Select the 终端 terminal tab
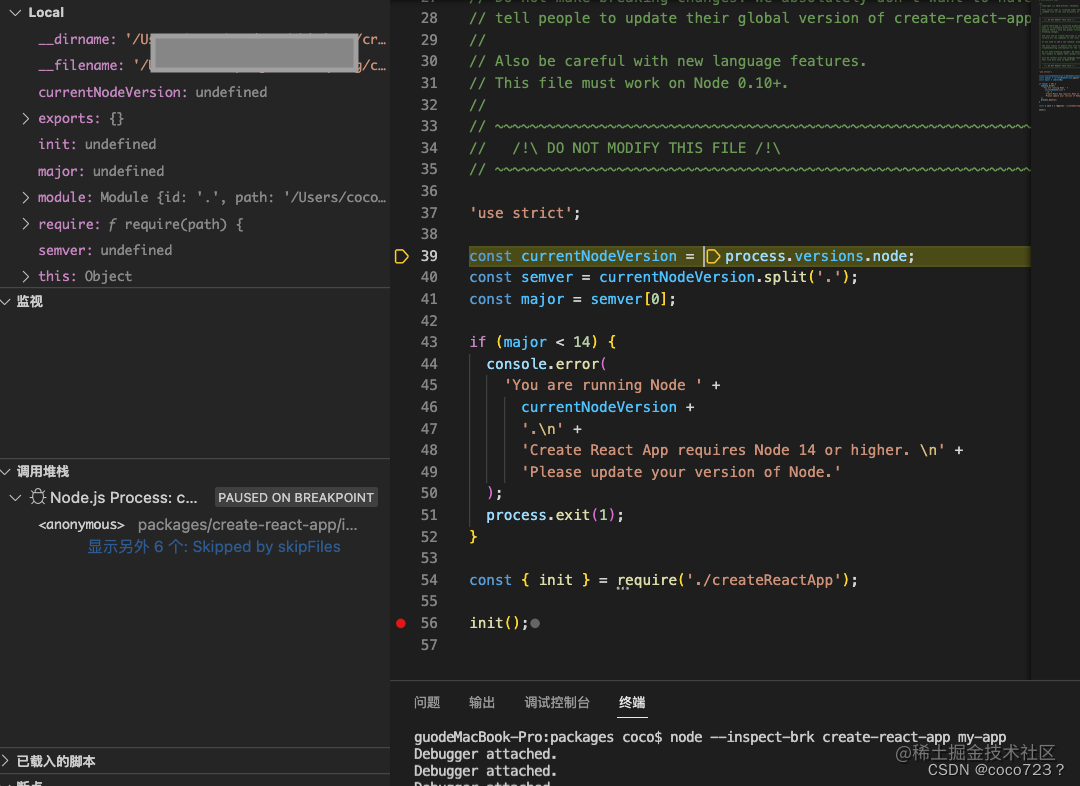The image size is (1080, 786). coord(632,702)
